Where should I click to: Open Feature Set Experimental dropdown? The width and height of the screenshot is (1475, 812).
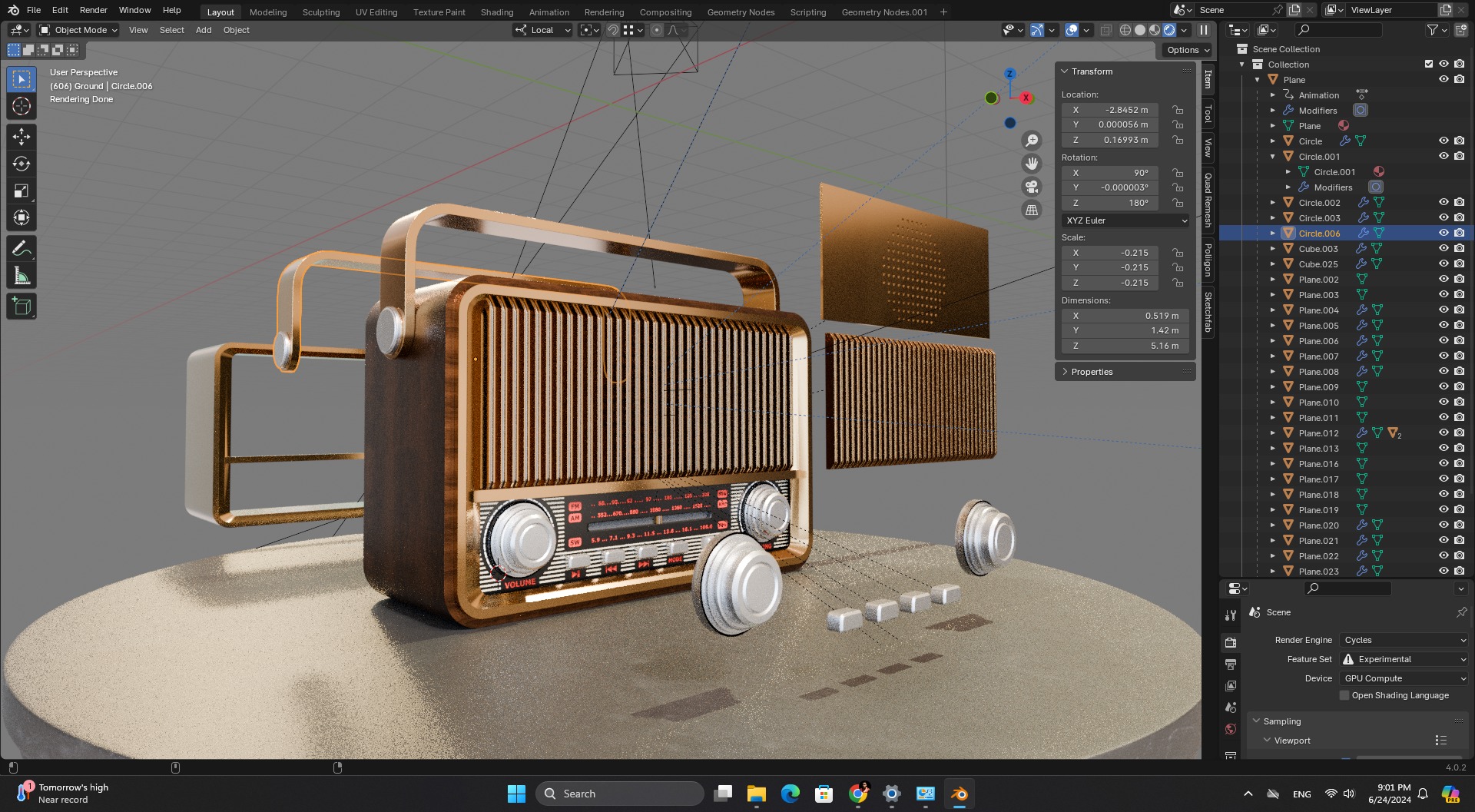pyautogui.click(x=1404, y=659)
